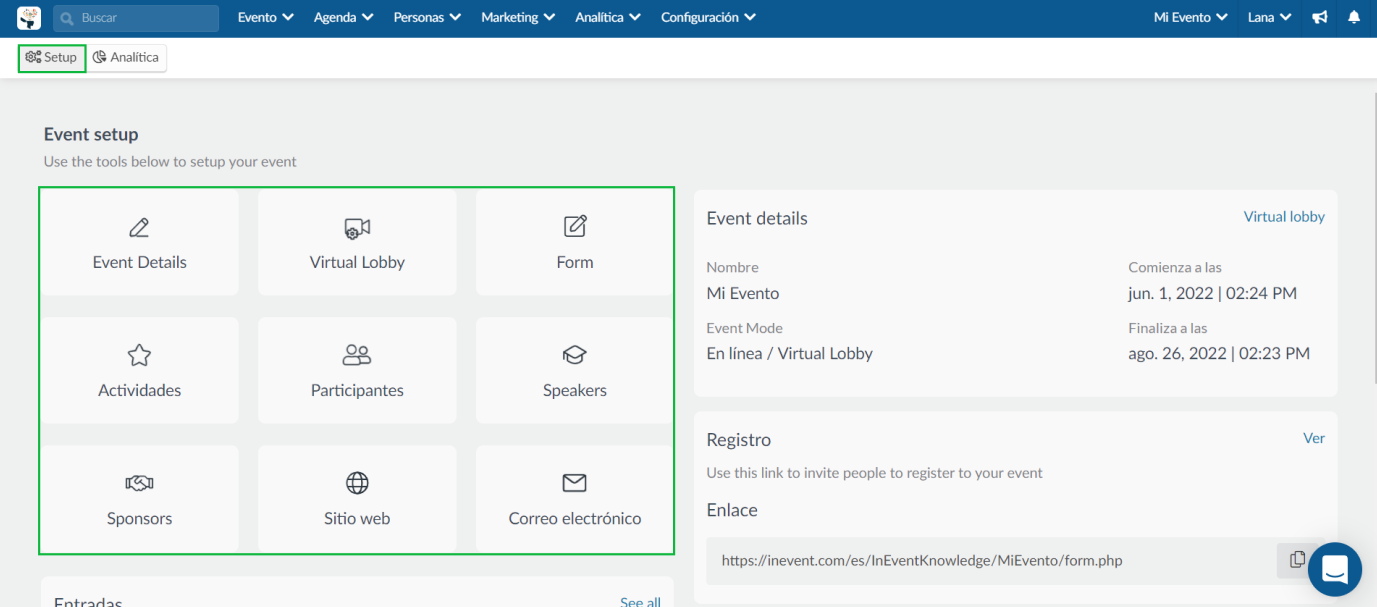The width and height of the screenshot is (1377, 607).
Task: Expand the Configuración menu
Action: [x=709, y=18]
